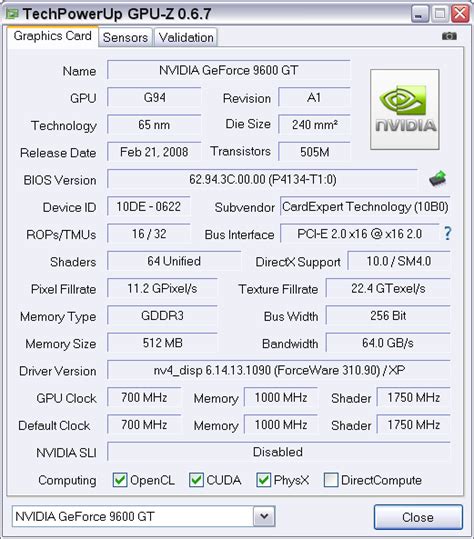The width and height of the screenshot is (474, 539).
Task: Click the Transistors field 505M
Action: point(314,152)
